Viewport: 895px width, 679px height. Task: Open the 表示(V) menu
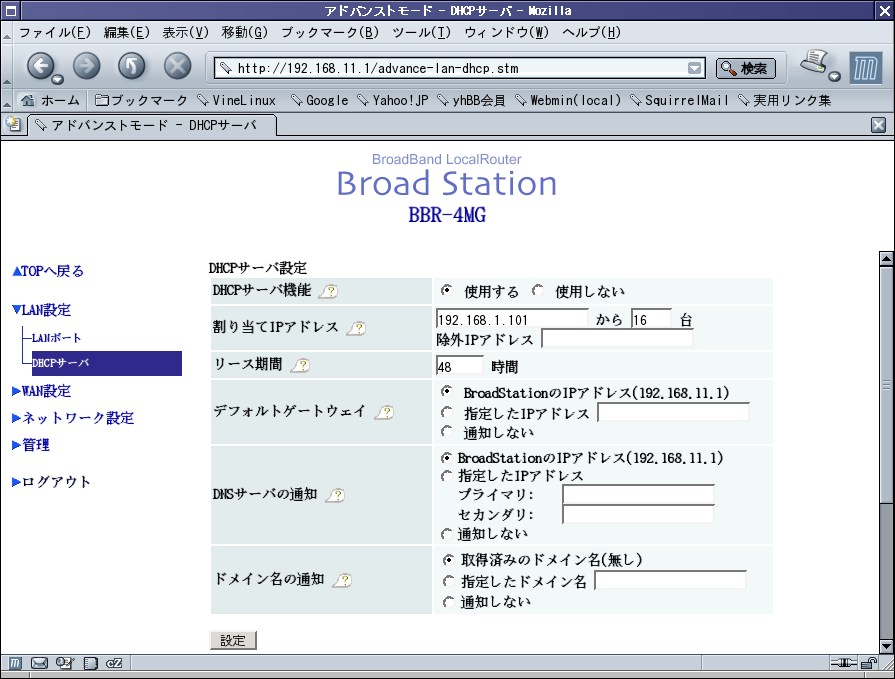coord(186,33)
